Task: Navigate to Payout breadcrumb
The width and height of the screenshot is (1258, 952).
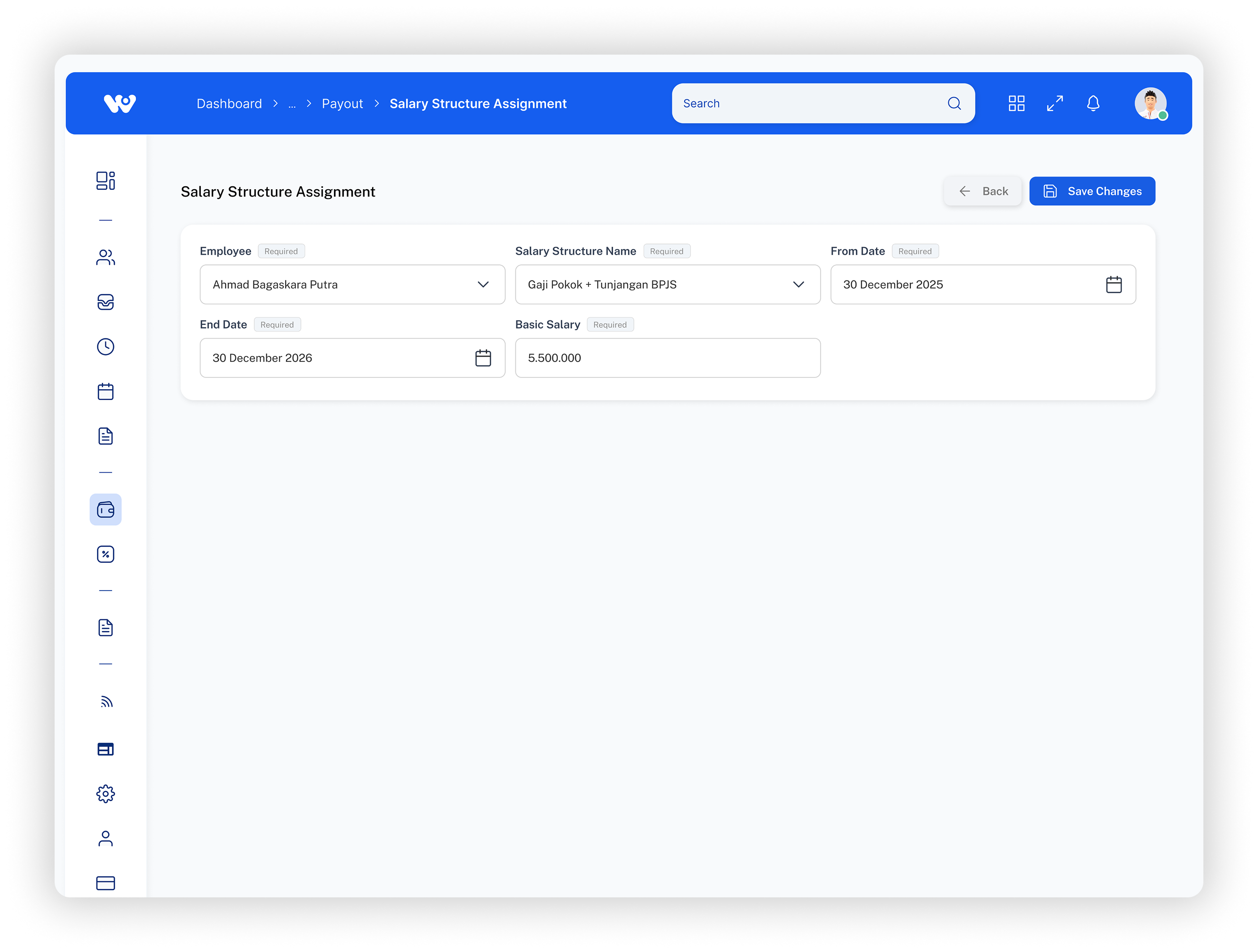Action: tap(342, 103)
